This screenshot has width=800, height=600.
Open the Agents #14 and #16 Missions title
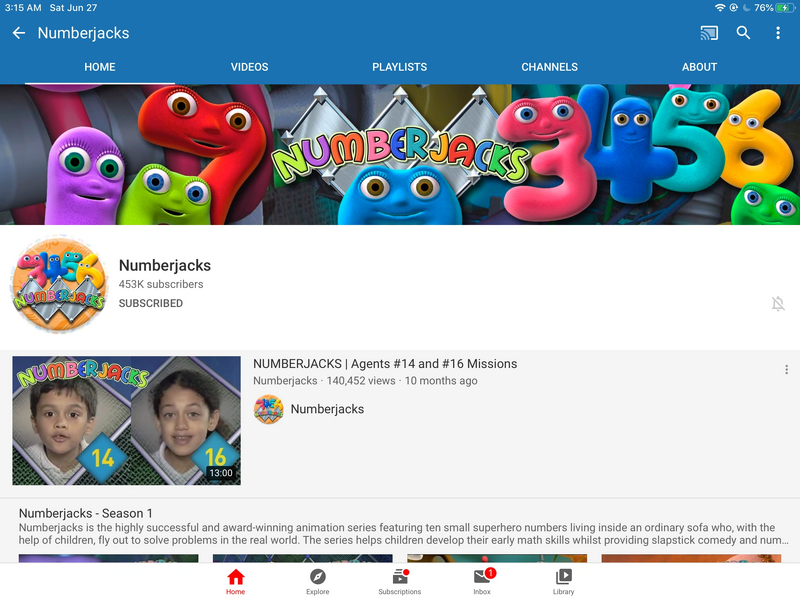(385, 364)
